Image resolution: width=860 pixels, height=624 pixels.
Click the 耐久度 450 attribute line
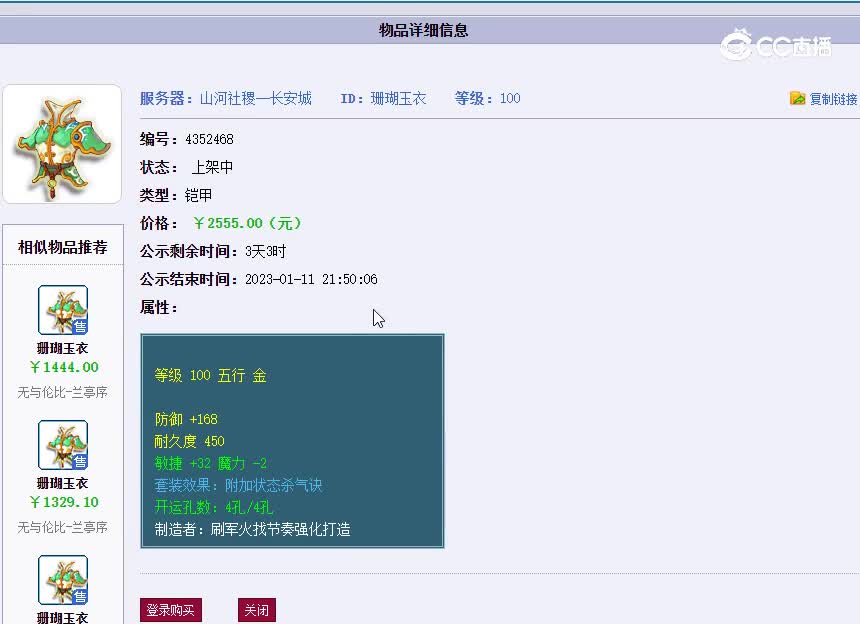(189, 441)
